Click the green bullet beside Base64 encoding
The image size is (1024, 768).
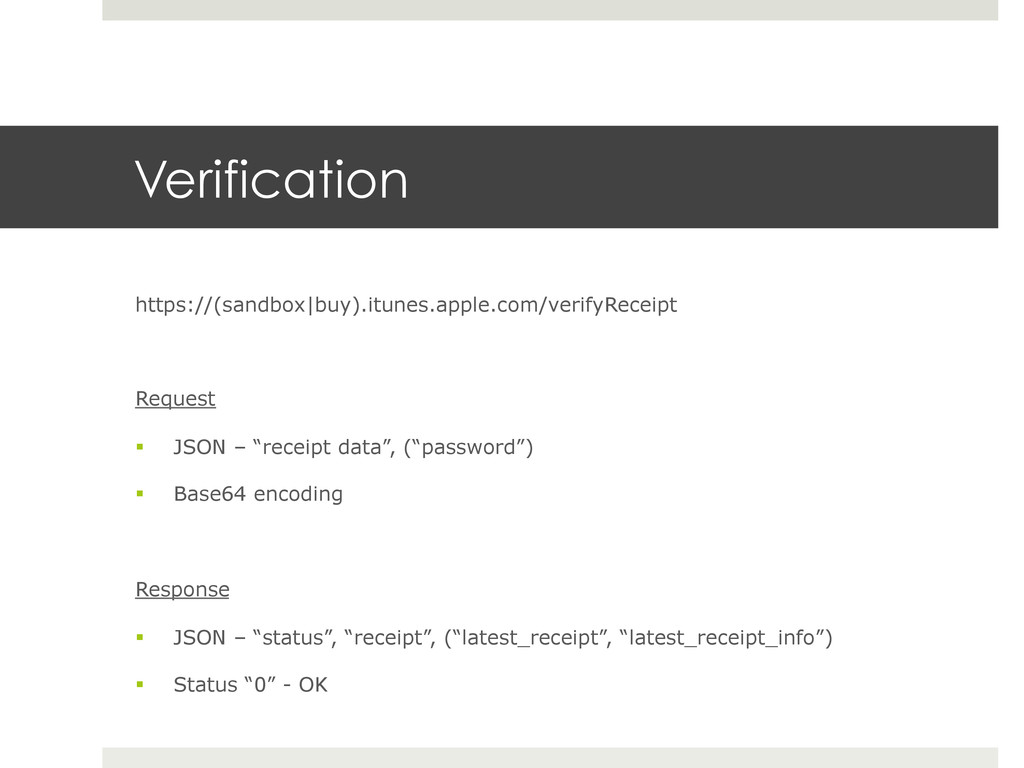click(140, 494)
